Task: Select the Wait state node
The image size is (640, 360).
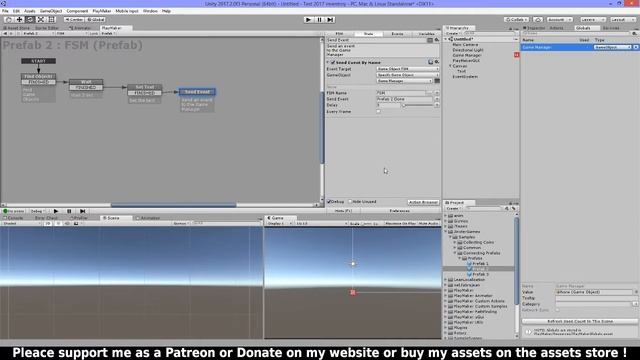Action: [86, 82]
